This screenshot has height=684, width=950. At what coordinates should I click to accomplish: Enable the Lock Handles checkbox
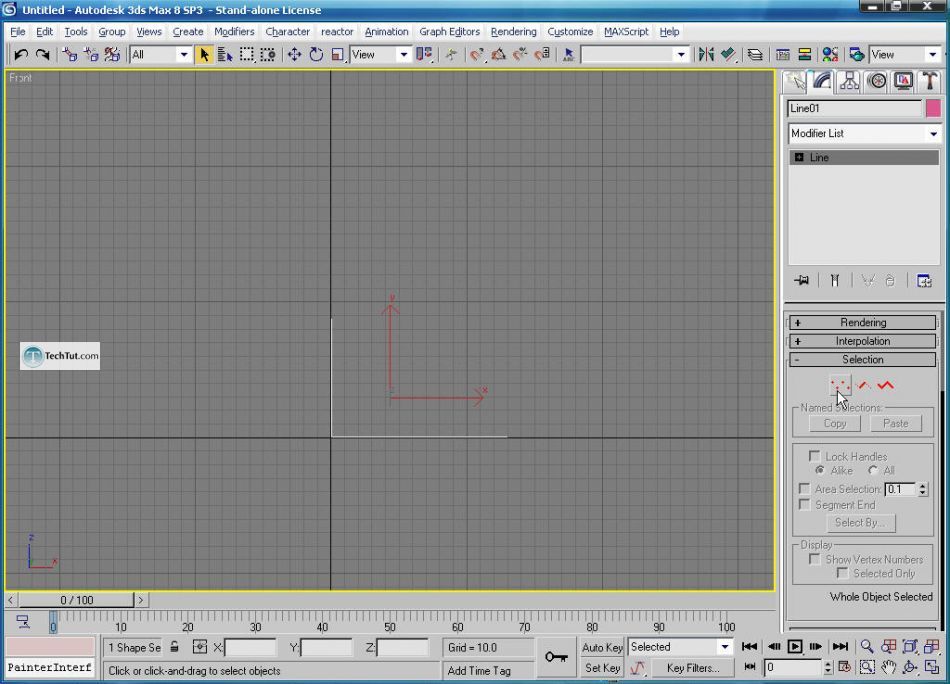[814, 456]
